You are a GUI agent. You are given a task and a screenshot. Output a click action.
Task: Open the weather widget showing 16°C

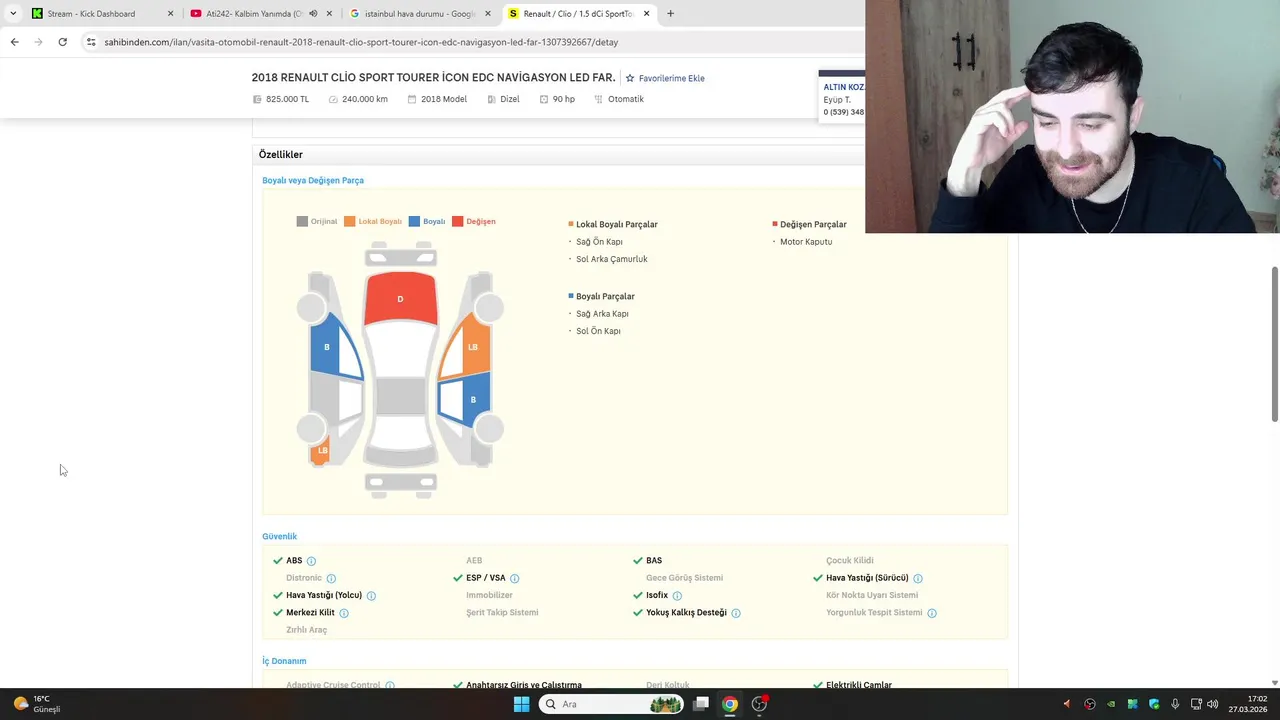click(37, 704)
